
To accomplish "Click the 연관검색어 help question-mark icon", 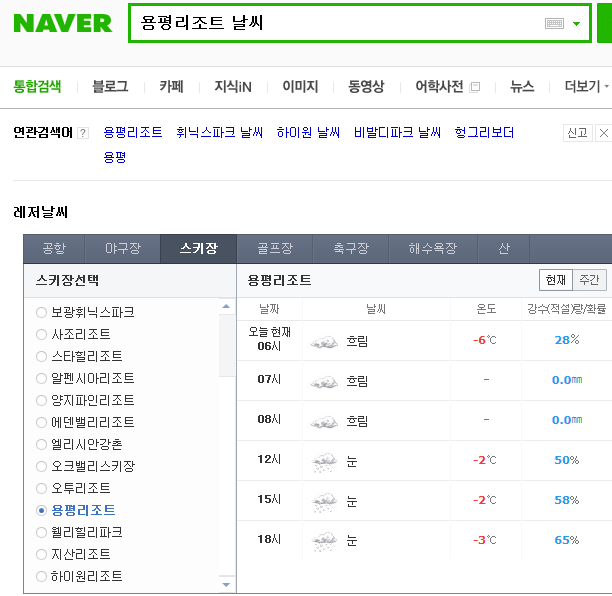I will [x=83, y=133].
